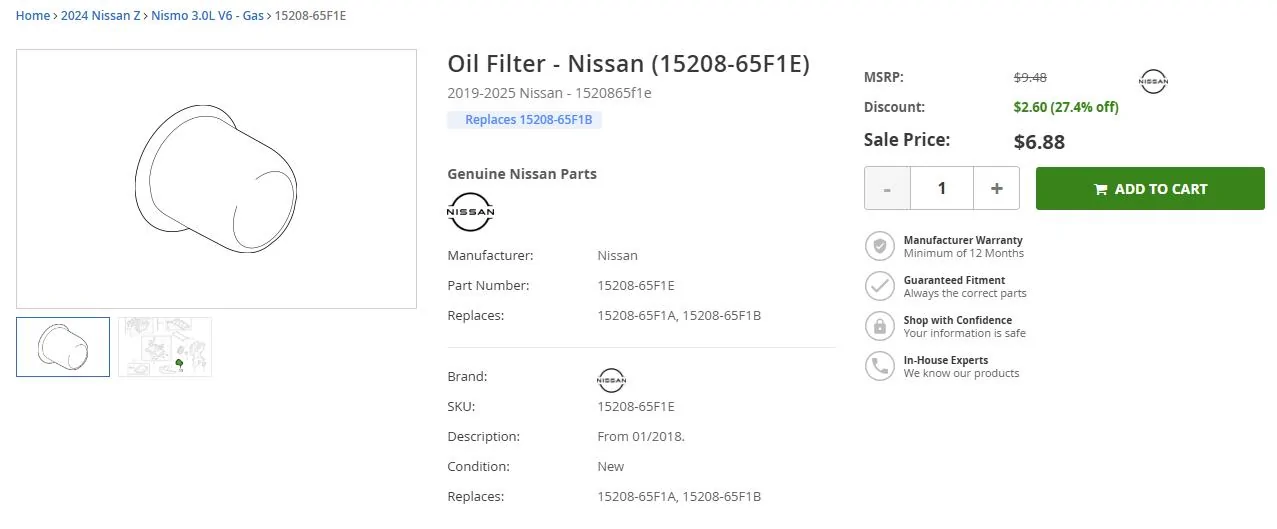
Task: Click the $6.88 sale price
Action: pyautogui.click(x=1039, y=142)
